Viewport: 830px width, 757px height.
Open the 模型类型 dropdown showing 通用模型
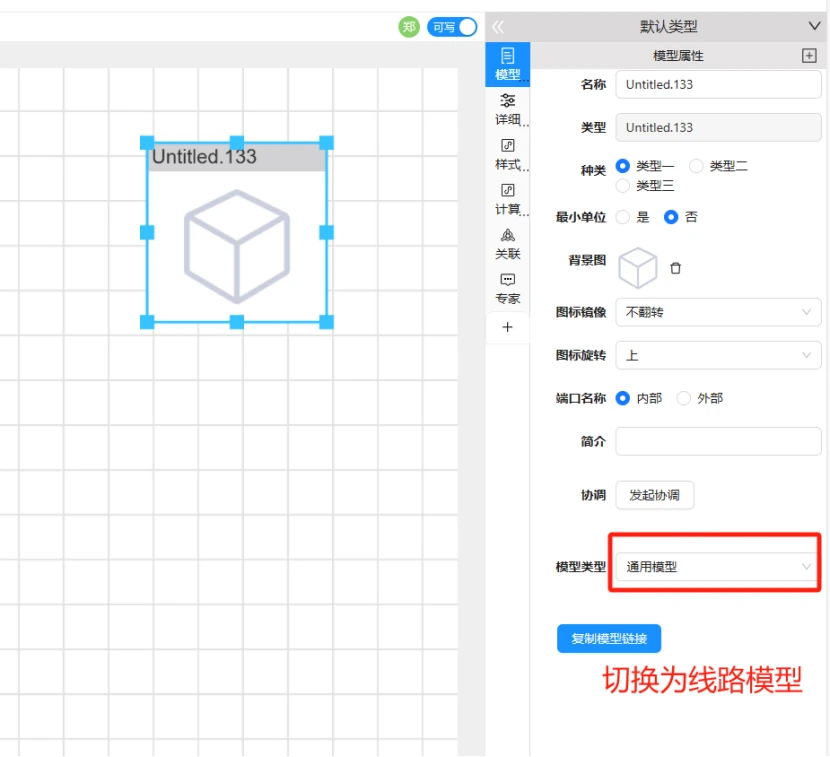point(718,567)
